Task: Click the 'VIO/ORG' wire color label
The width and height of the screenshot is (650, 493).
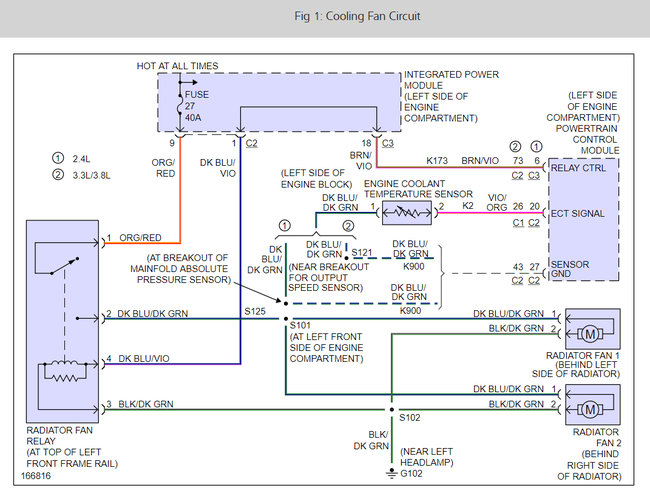Action: tap(497, 202)
